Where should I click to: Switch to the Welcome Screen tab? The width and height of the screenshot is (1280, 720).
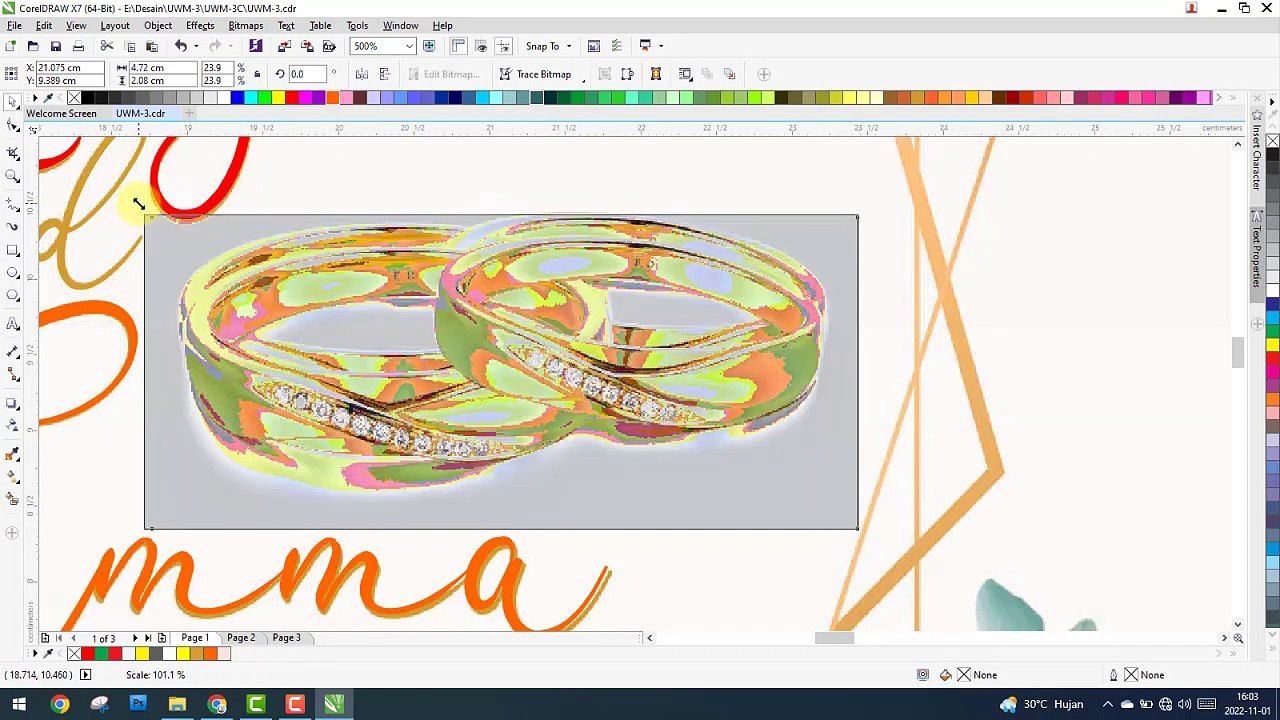[x=62, y=114]
